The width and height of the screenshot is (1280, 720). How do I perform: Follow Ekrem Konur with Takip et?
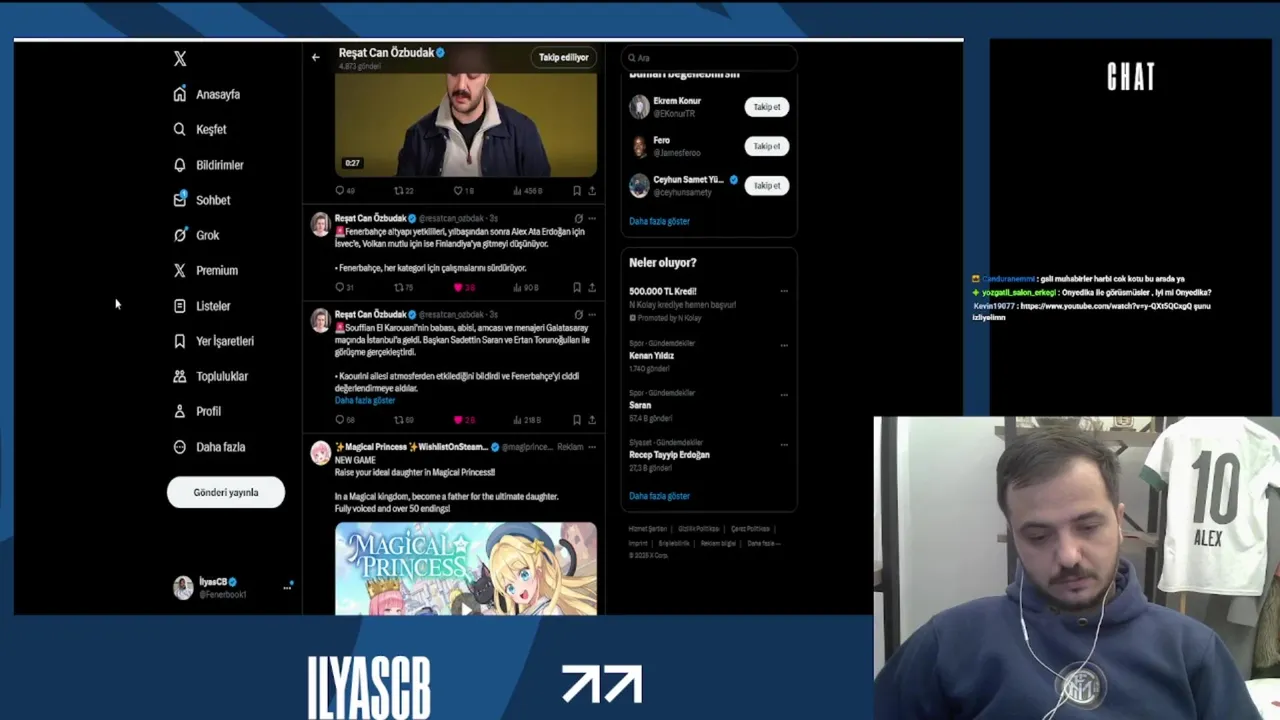[767, 107]
